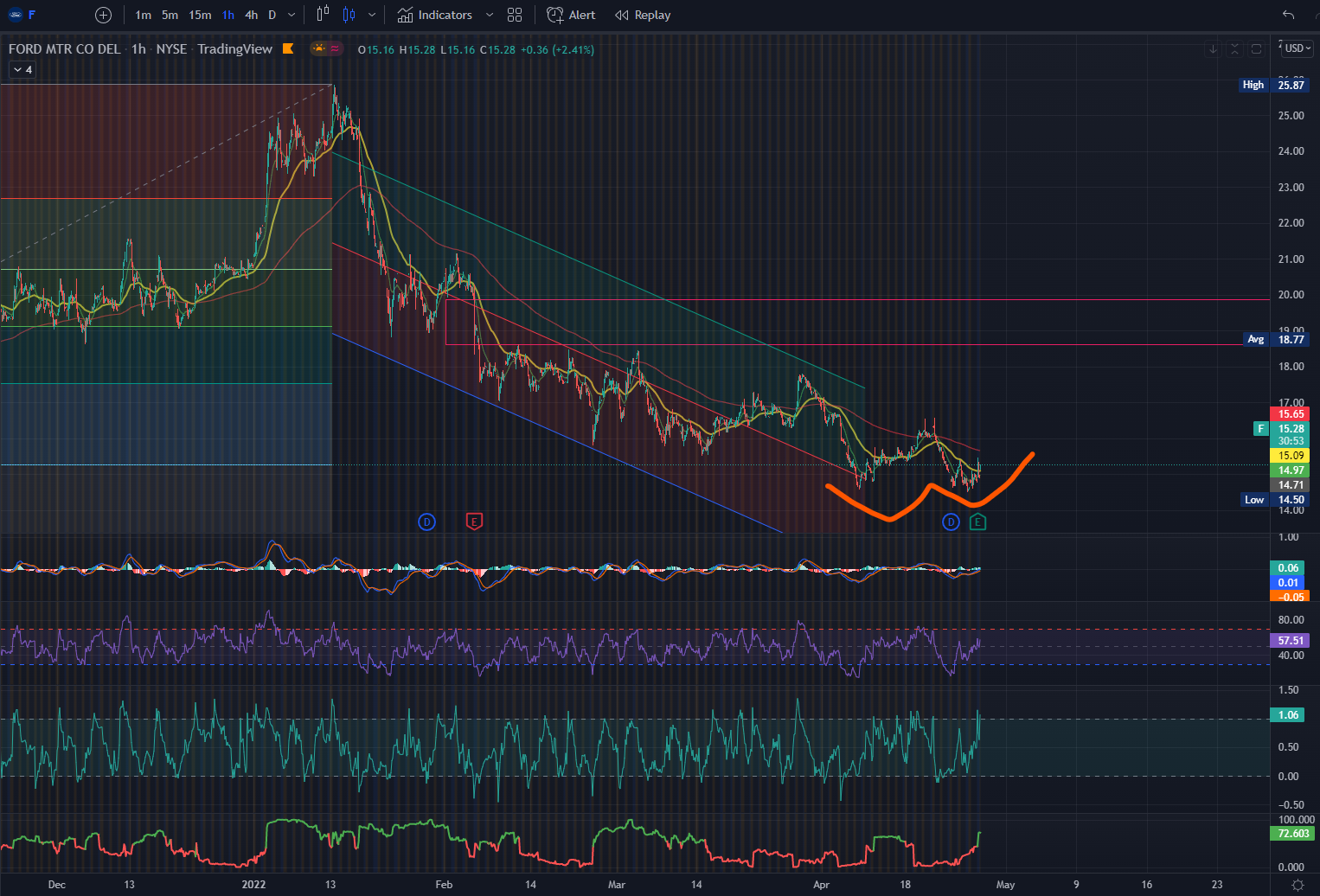The height and width of the screenshot is (896, 1320).
Task: Toggle the pre-market session sun indicator
Action: click(x=319, y=48)
